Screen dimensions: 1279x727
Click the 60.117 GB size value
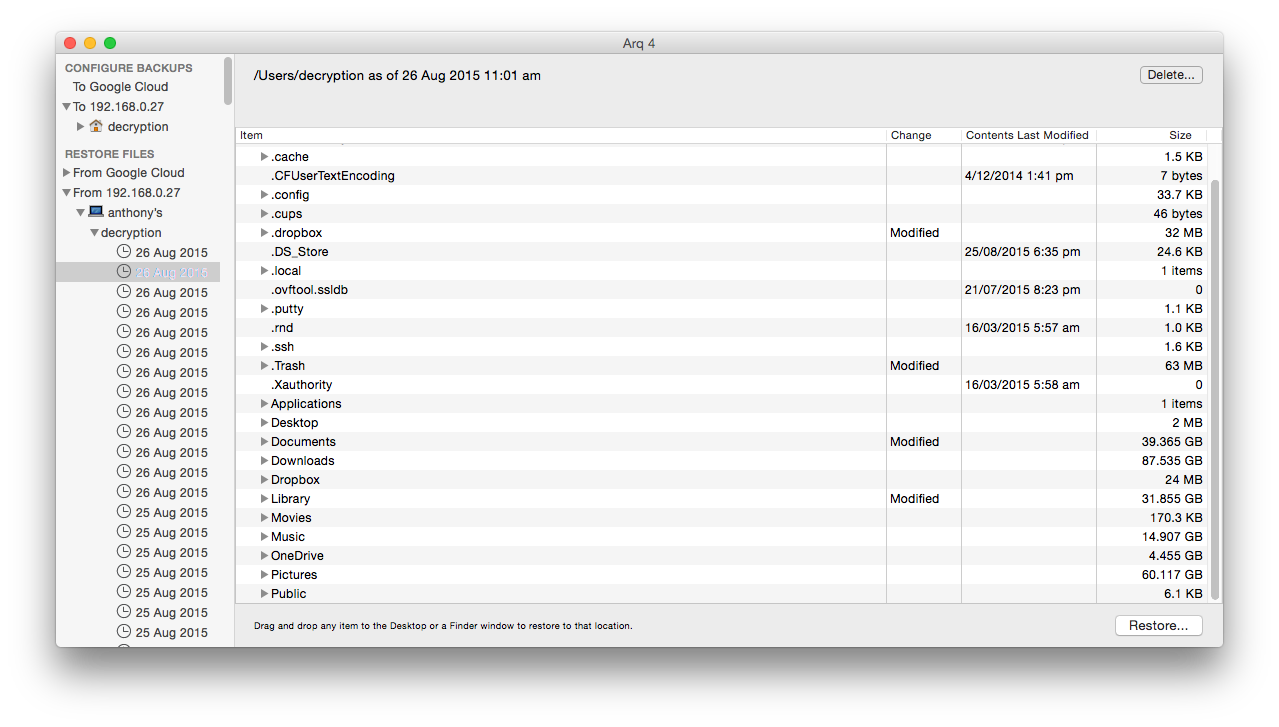[1172, 575]
